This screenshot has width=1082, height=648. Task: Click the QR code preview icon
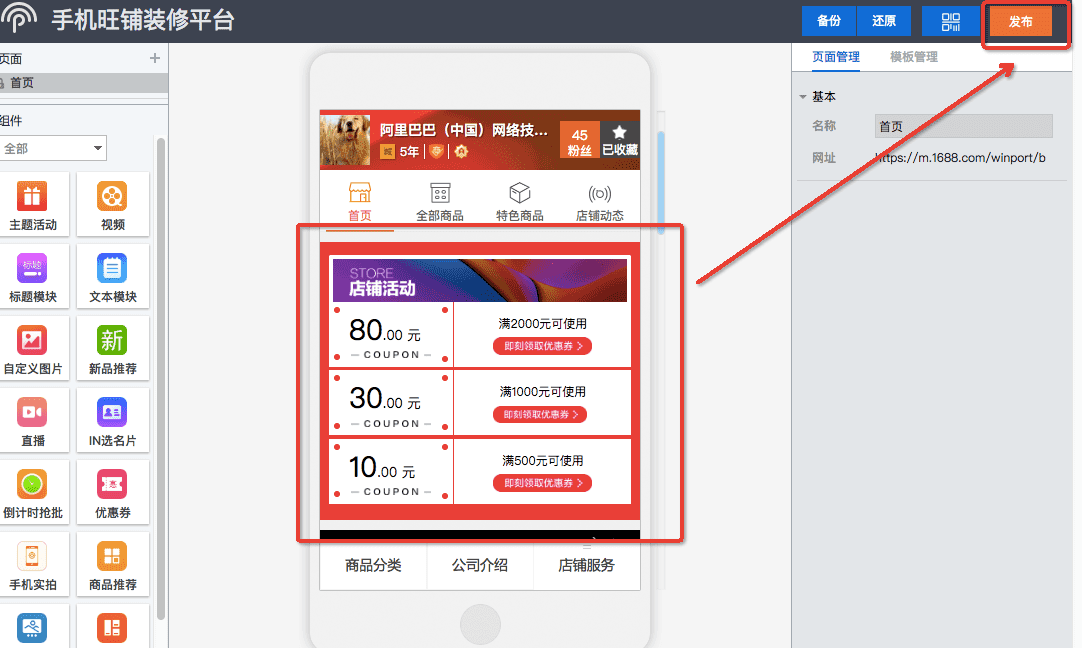950,21
